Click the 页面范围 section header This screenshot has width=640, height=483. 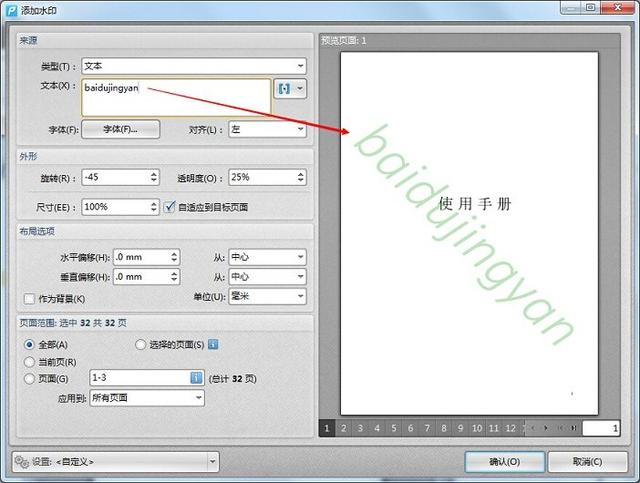pos(73,323)
